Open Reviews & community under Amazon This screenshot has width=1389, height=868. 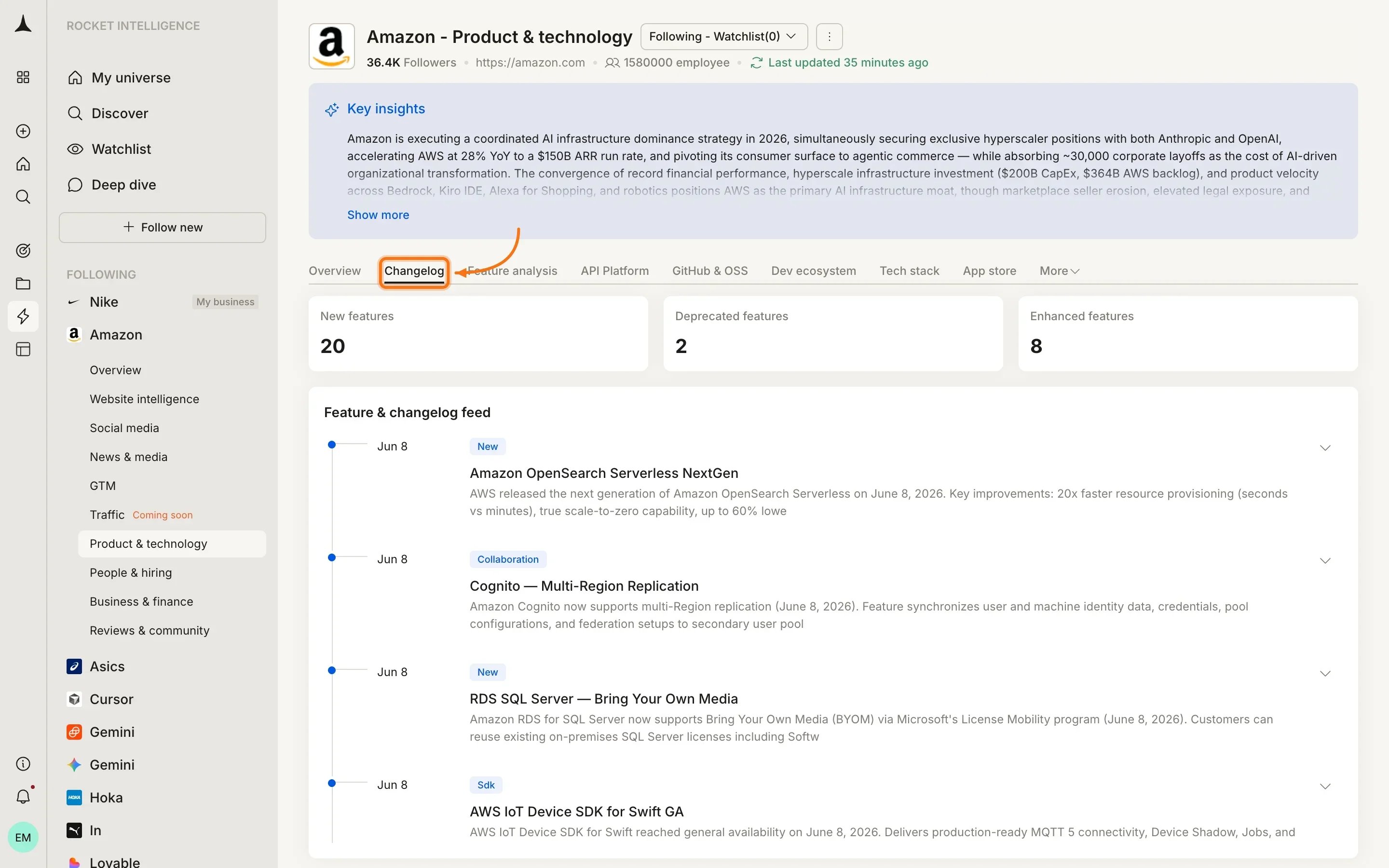[149, 630]
